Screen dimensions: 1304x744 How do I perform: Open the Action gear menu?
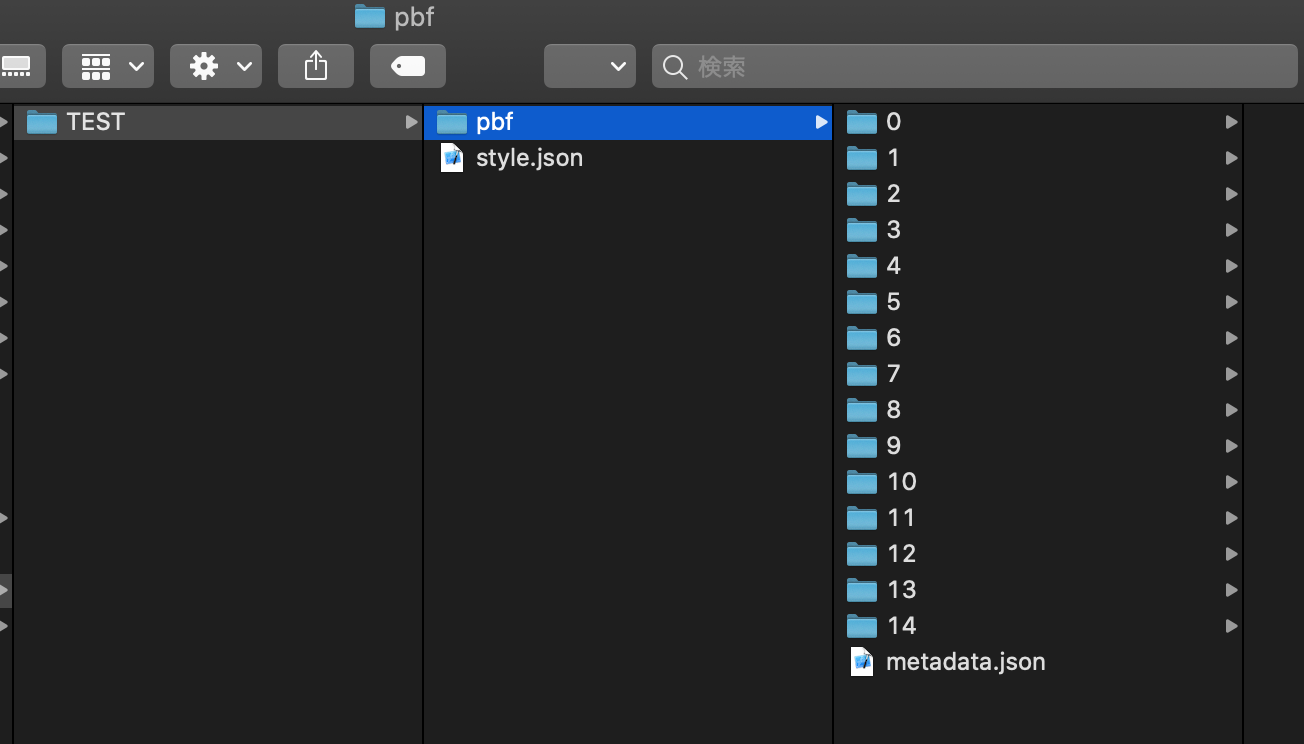click(216, 66)
